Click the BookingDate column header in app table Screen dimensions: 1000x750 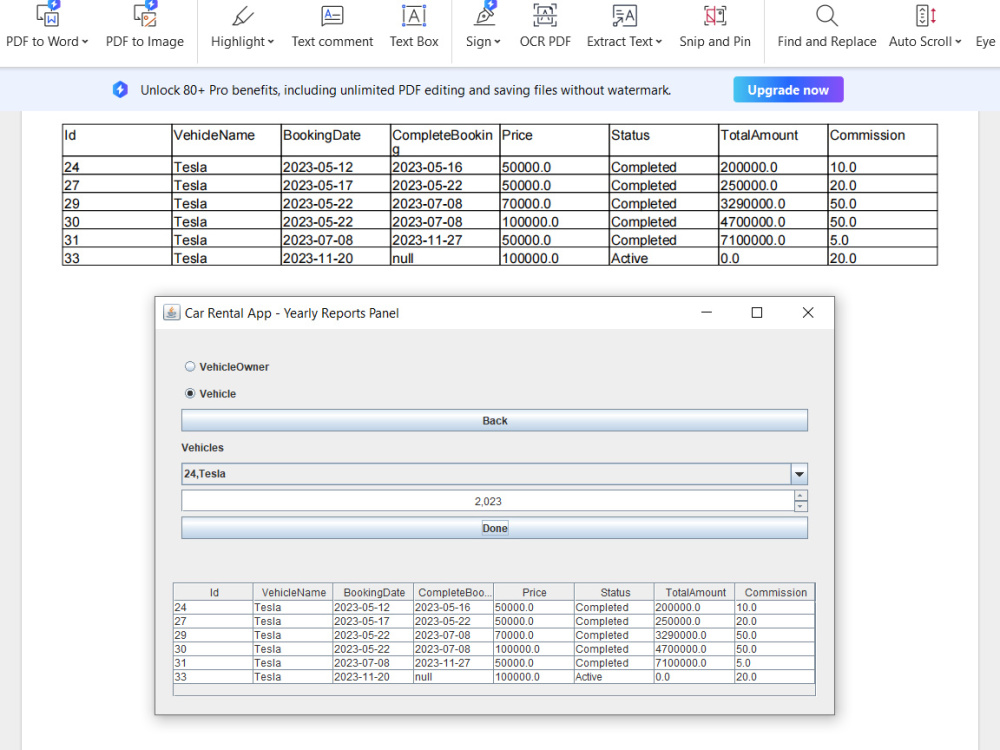pyautogui.click(x=374, y=592)
